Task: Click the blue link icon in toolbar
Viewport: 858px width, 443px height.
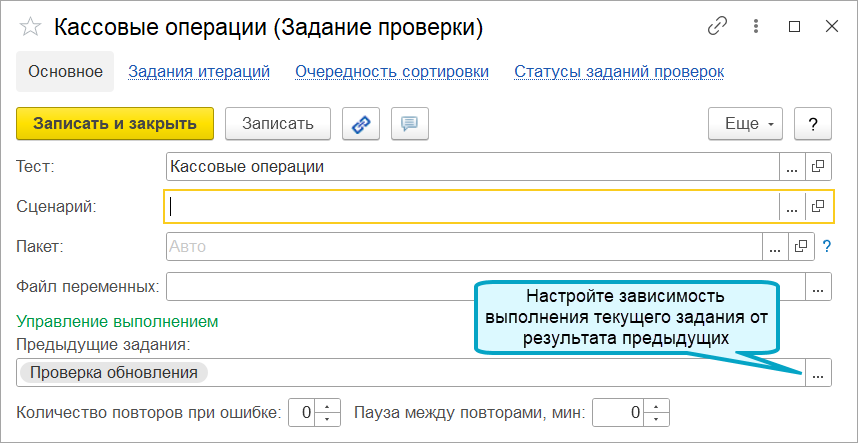Action: (361, 124)
